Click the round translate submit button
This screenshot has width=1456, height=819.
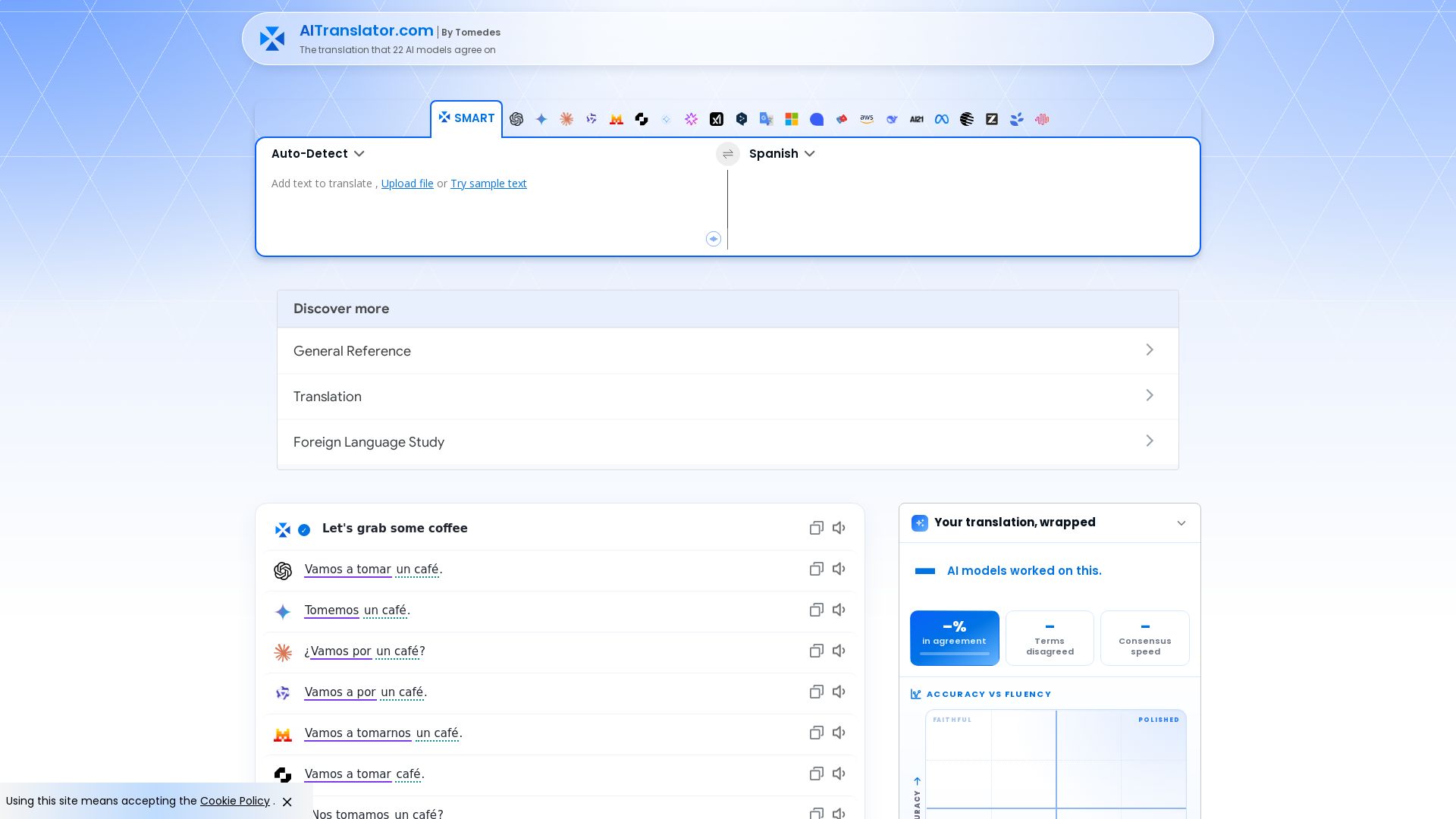(714, 239)
